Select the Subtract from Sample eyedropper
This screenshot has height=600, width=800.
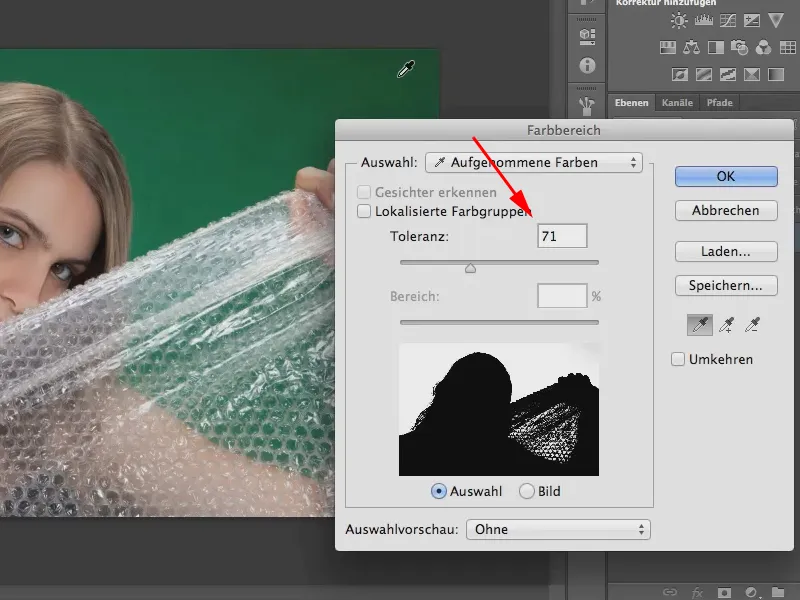tap(753, 325)
